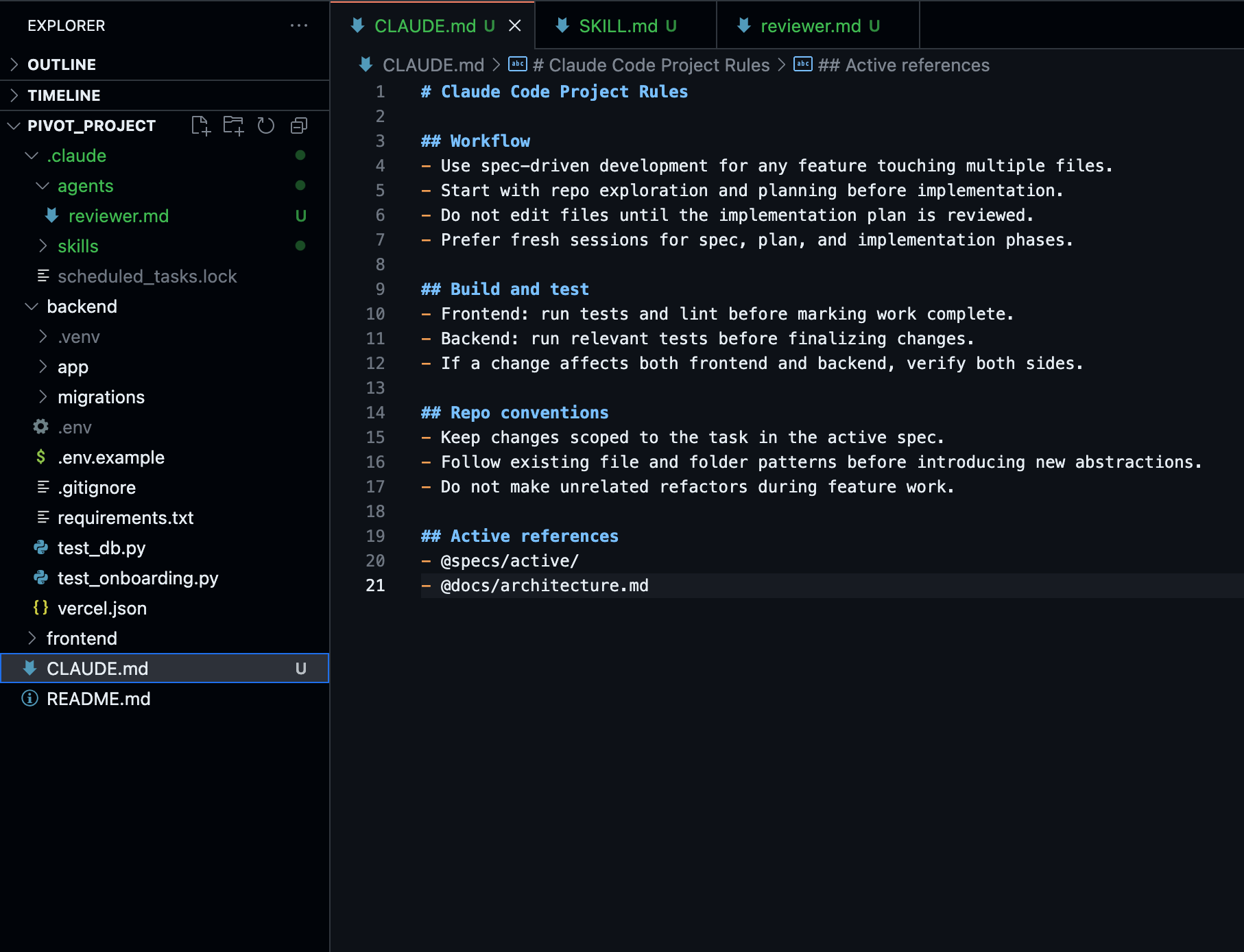
Task: Click the dollar icon beside .env.example
Action: click(41, 457)
